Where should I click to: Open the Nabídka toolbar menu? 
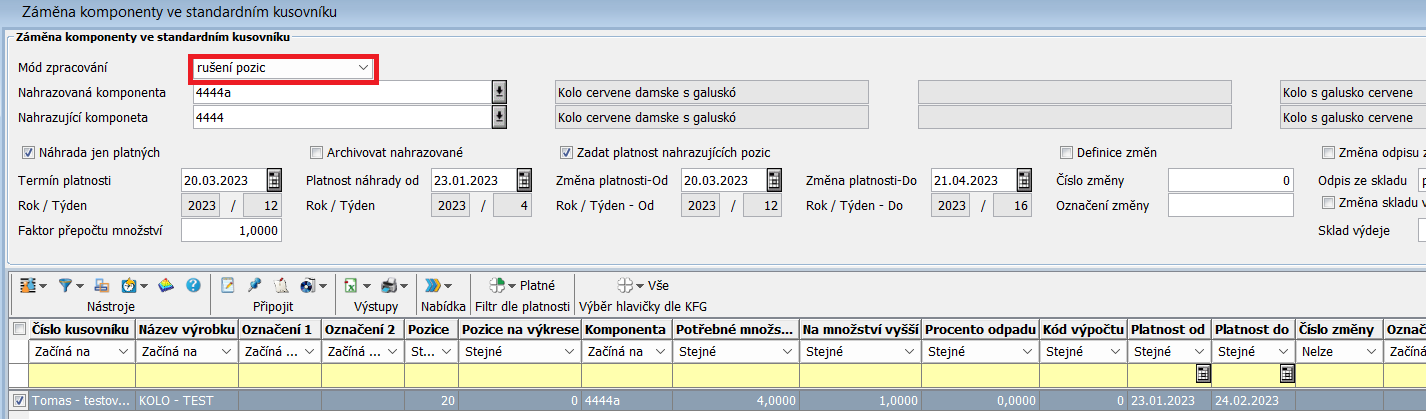pos(441,285)
